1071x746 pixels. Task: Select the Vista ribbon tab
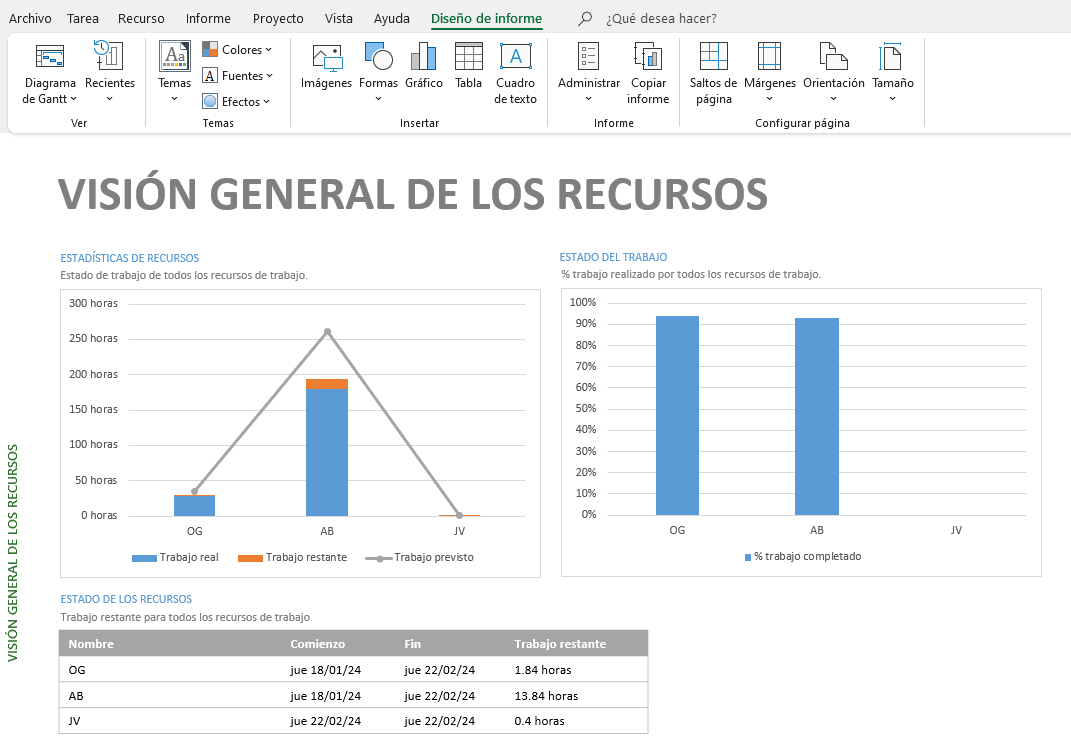coord(339,19)
